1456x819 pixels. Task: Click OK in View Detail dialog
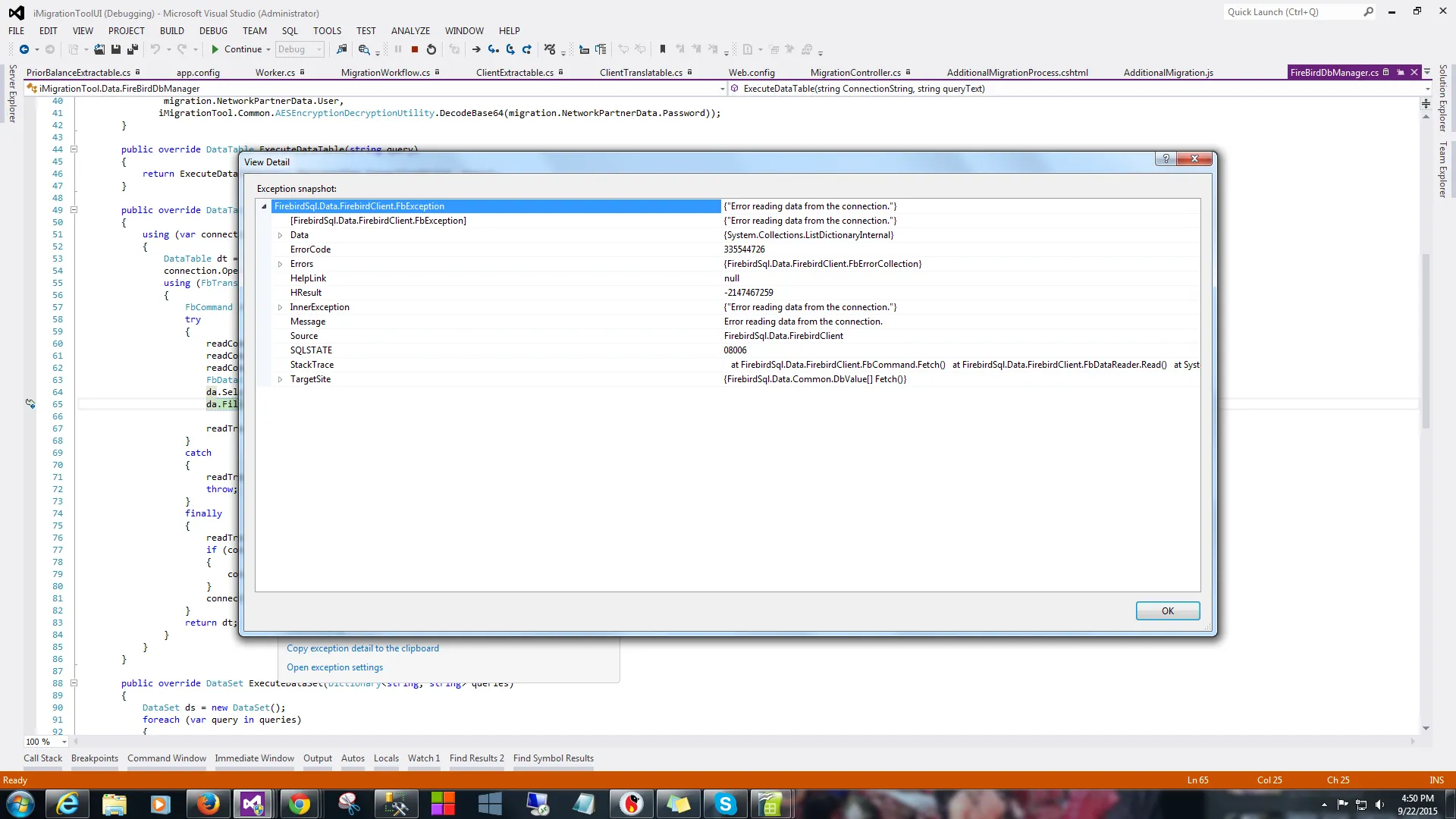click(x=1167, y=611)
